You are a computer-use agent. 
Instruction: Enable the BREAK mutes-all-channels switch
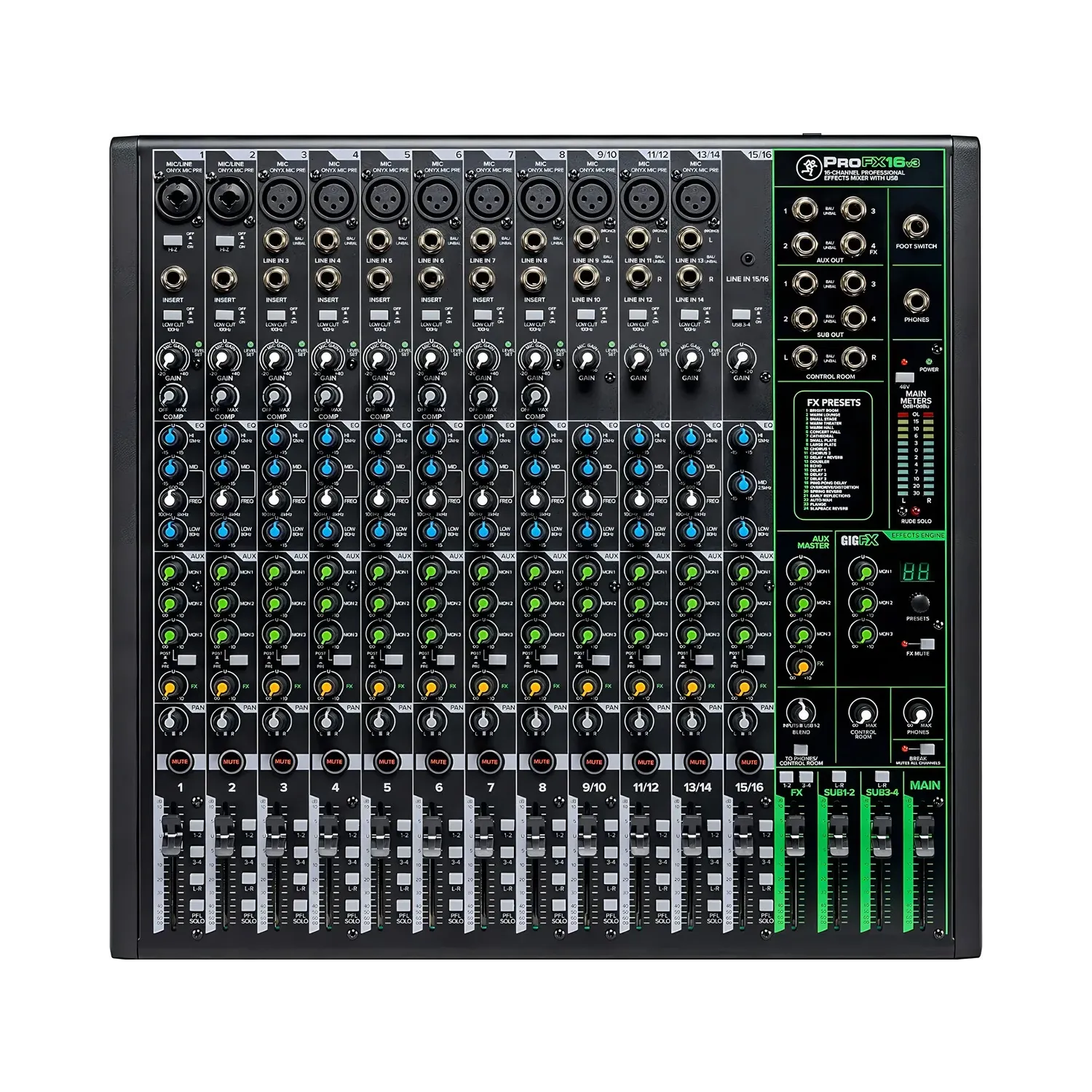926,748
